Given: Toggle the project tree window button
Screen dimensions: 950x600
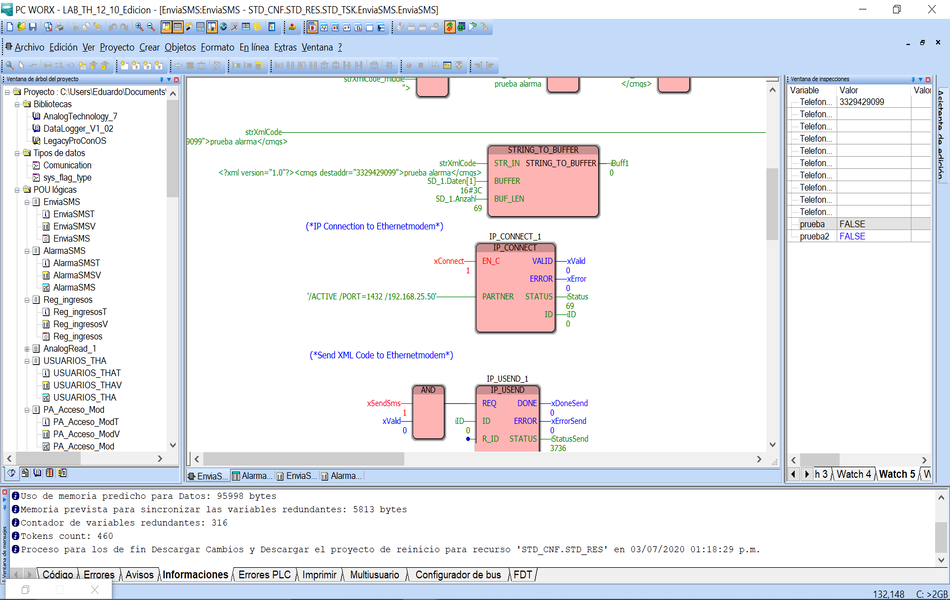Looking at the screenshot, I should (x=166, y=27).
